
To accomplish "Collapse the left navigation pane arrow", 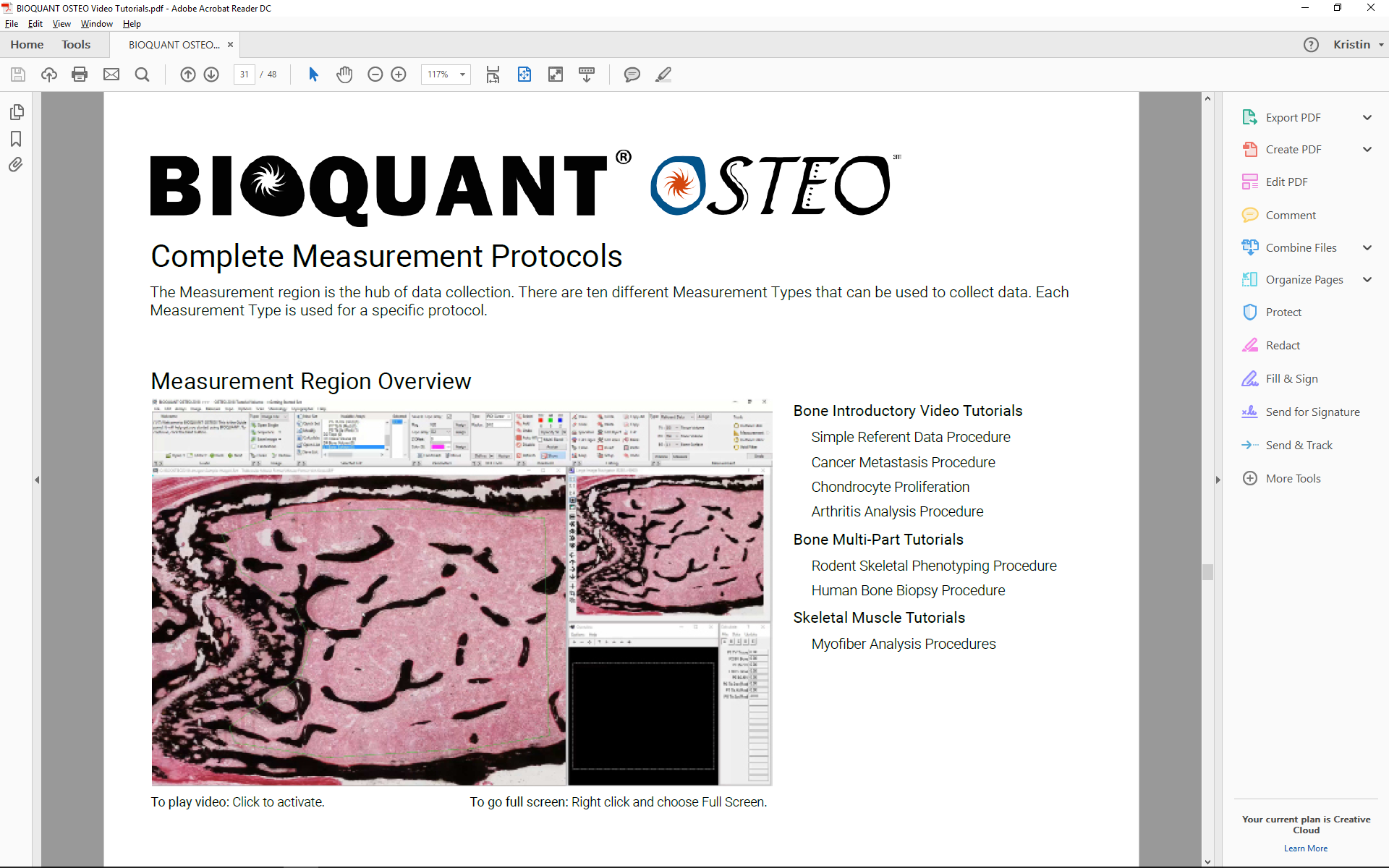I will (x=37, y=480).
